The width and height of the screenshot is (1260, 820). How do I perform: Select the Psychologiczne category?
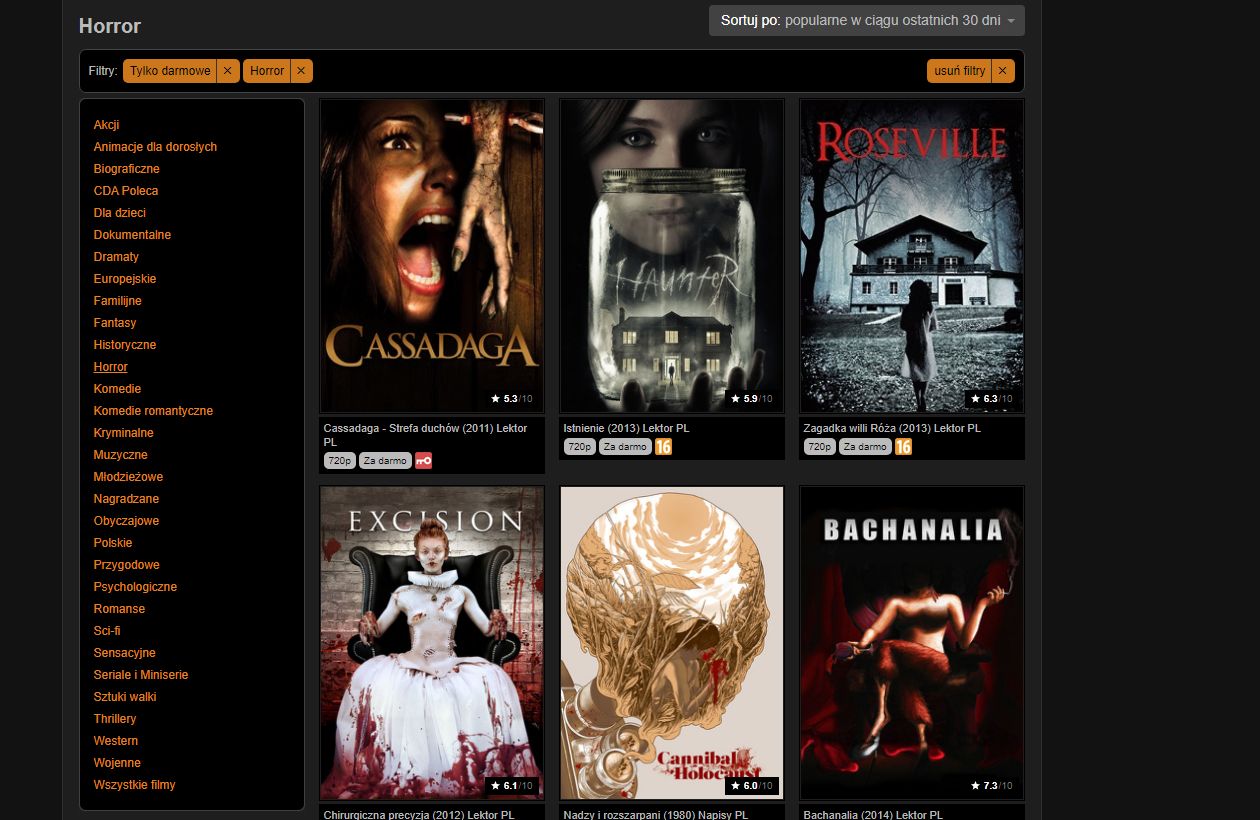(135, 587)
